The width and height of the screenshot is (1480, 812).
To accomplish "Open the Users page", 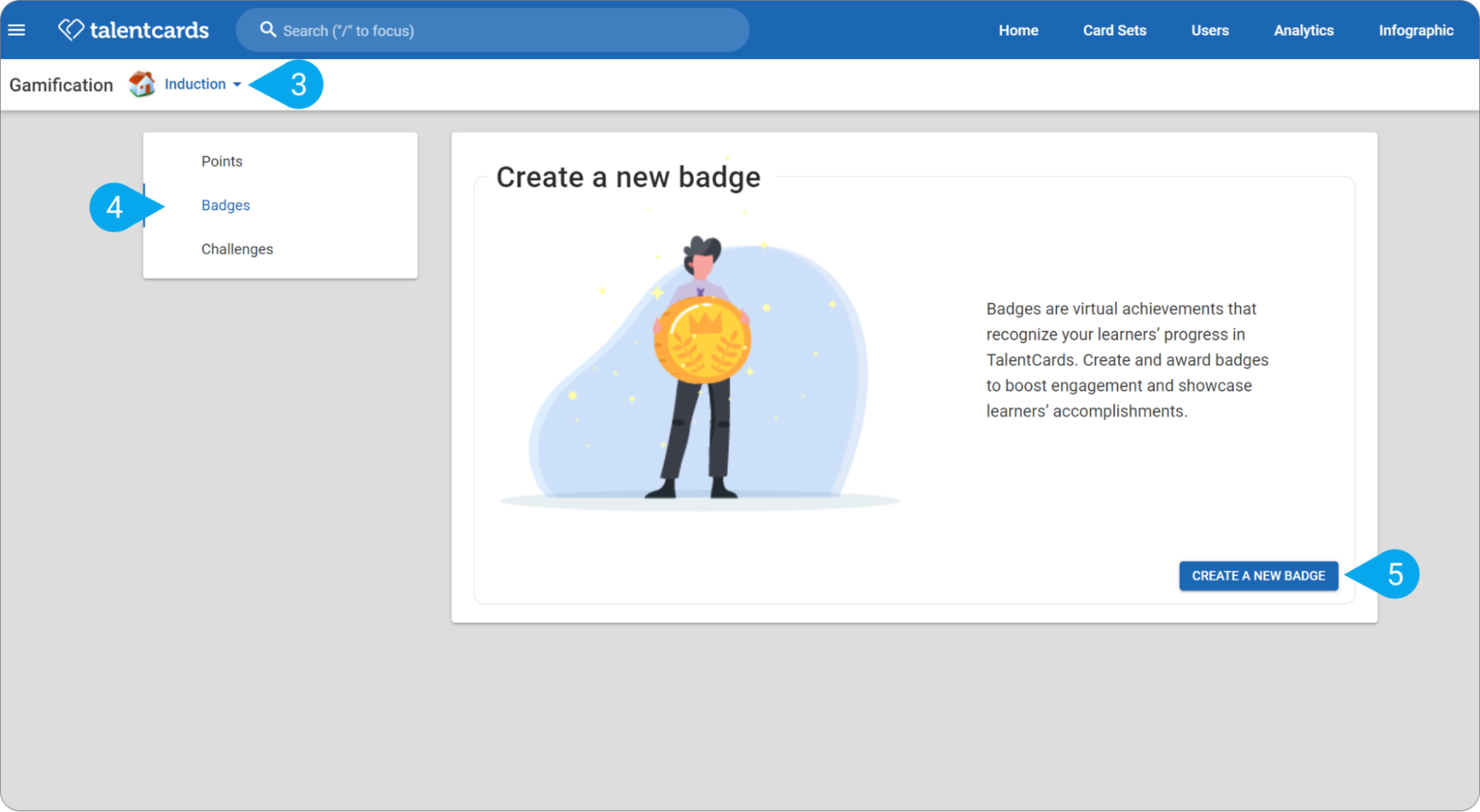I will (1210, 30).
